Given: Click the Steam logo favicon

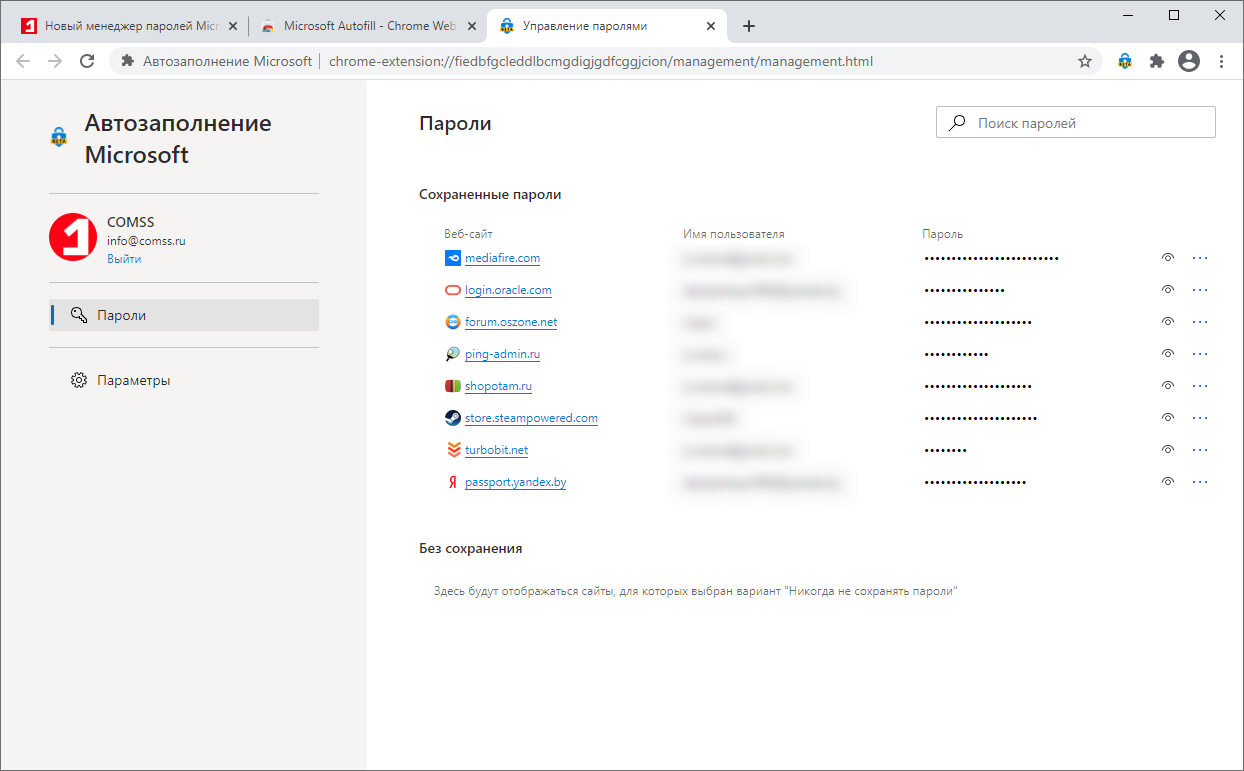Looking at the screenshot, I should [x=453, y=418].
